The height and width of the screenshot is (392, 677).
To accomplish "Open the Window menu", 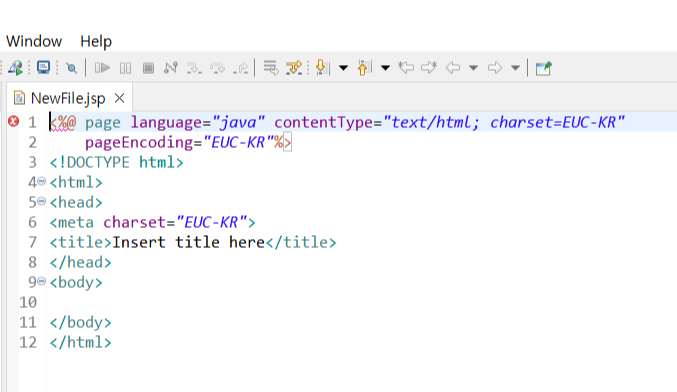I will coord(34,41).
